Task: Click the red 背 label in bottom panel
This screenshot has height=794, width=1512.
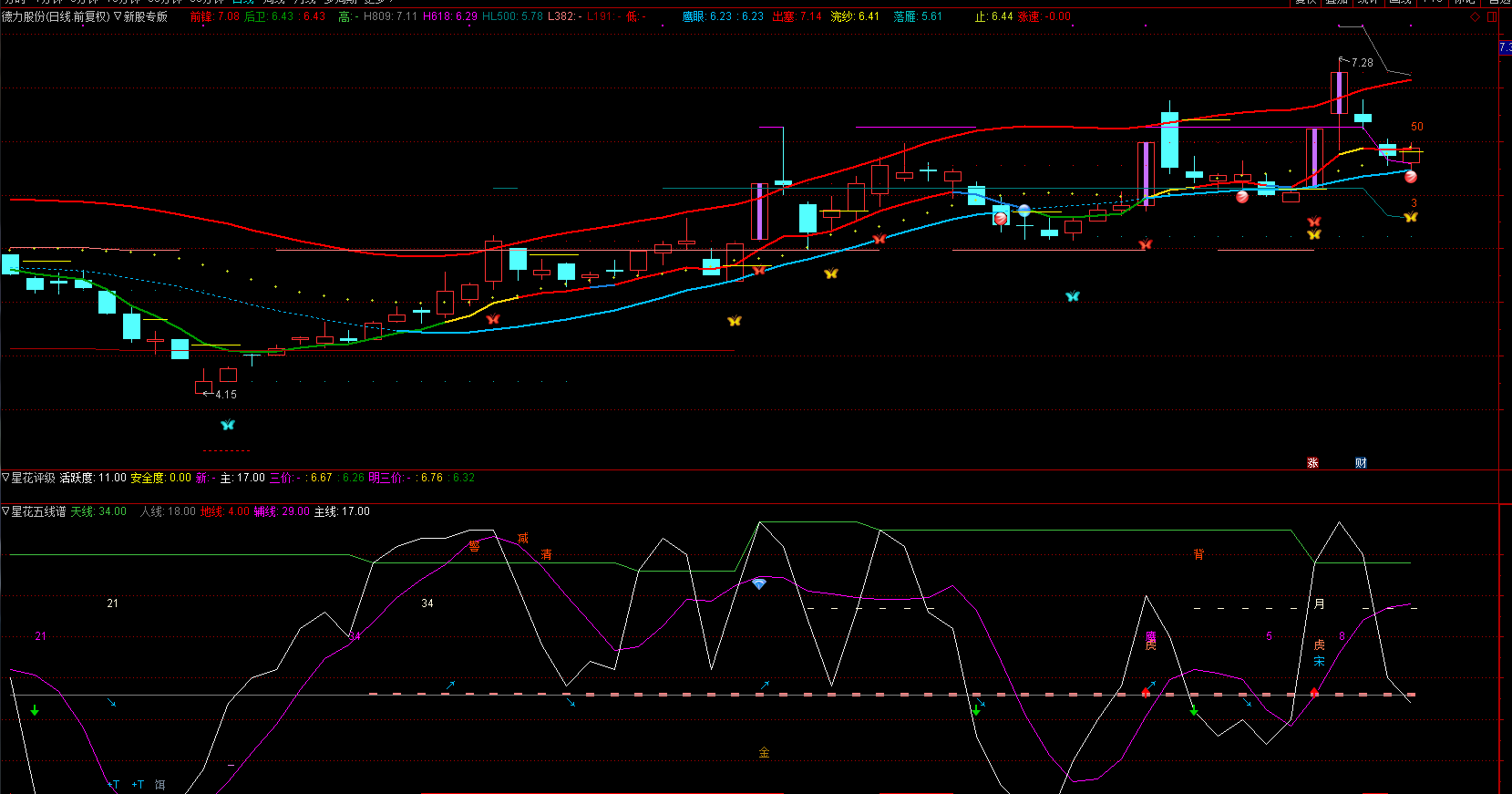Action: click(x=1198, y=554)
